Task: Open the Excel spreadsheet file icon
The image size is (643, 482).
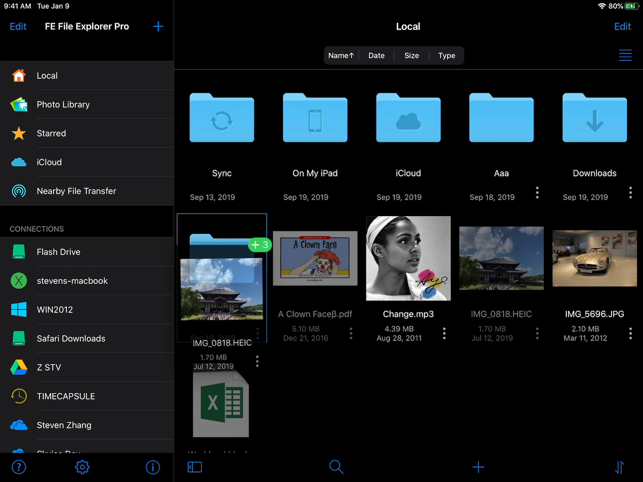Action: pyautogui.click(x=221, y=404)
